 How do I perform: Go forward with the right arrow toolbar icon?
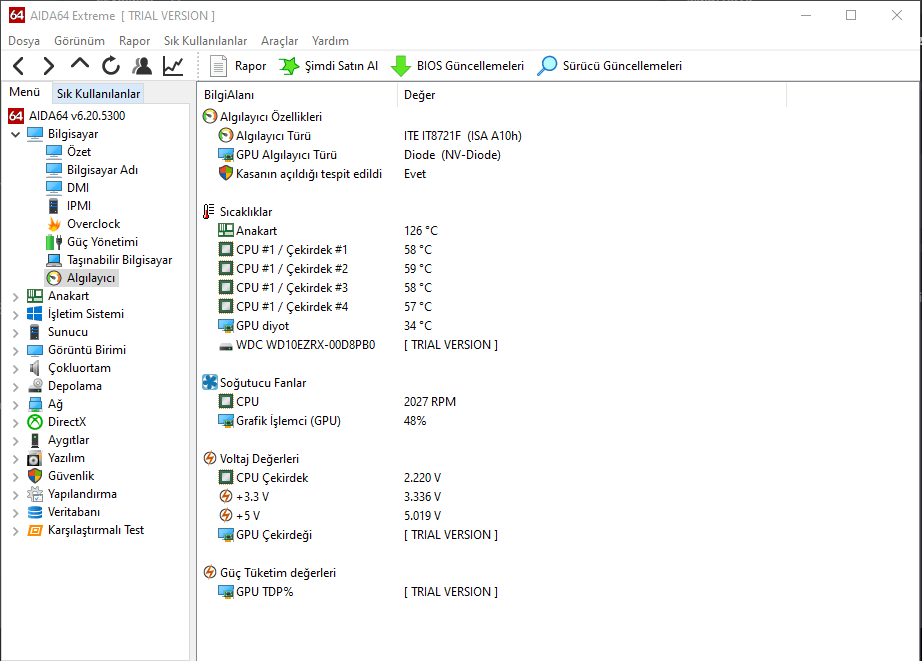coord(49,66)
